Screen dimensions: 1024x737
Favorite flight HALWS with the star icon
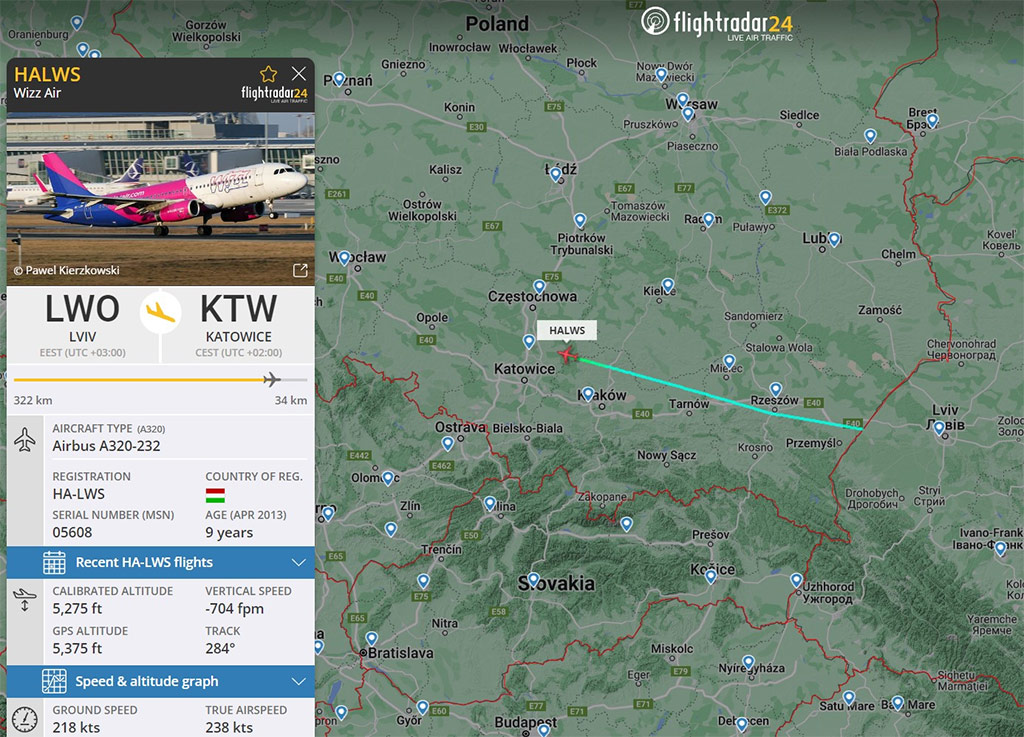pyautogui.click(x=268, y=73)
